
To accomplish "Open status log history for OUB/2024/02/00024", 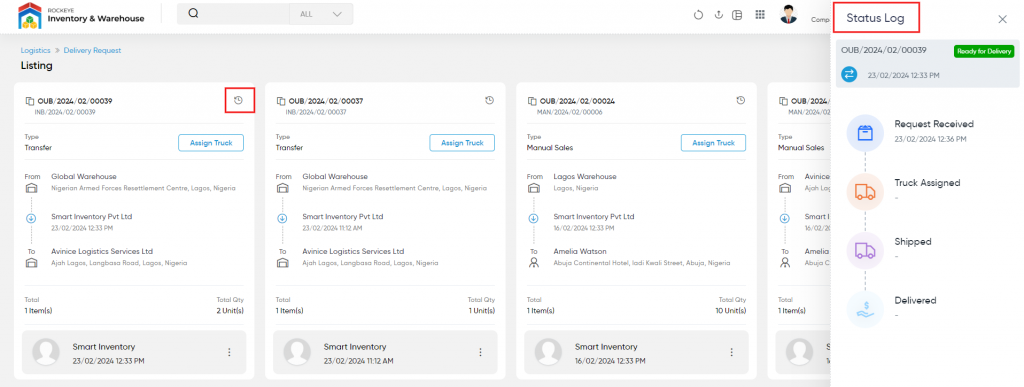I will click(x=741, y=101).
